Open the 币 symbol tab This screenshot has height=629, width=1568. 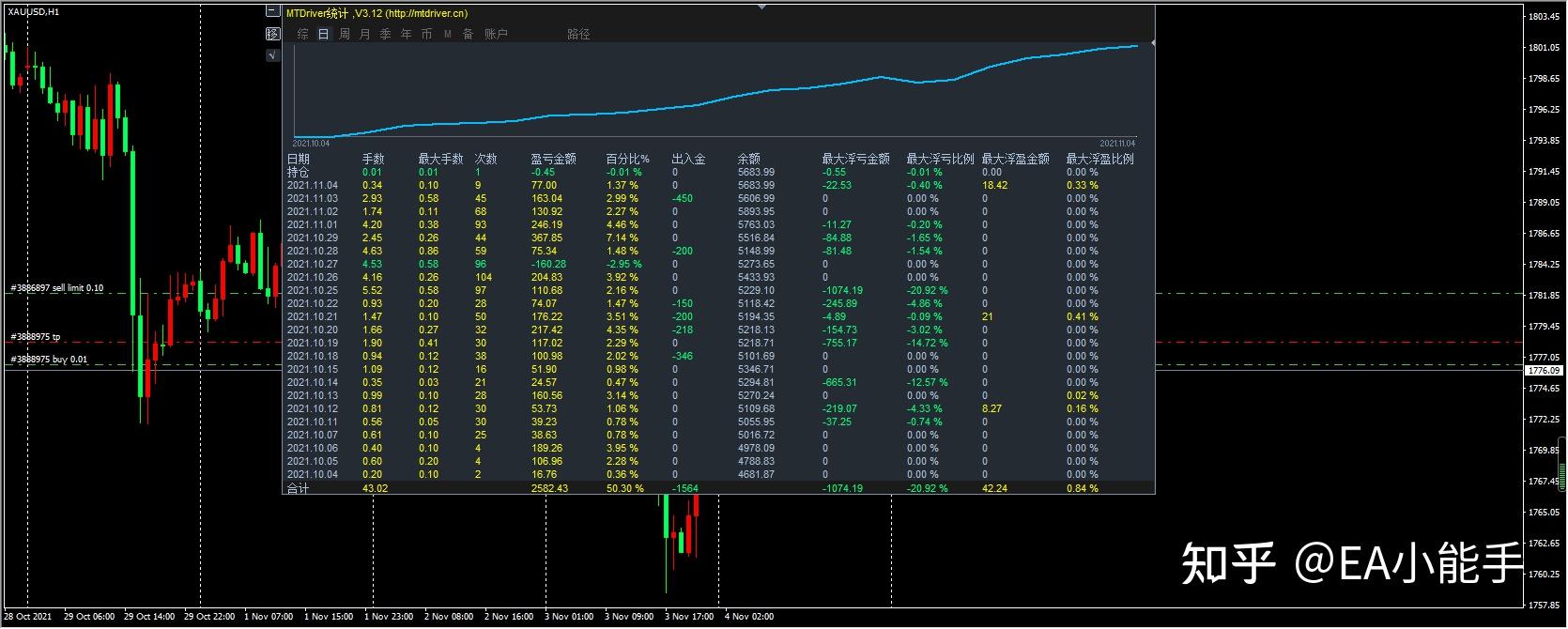point(426,34)
